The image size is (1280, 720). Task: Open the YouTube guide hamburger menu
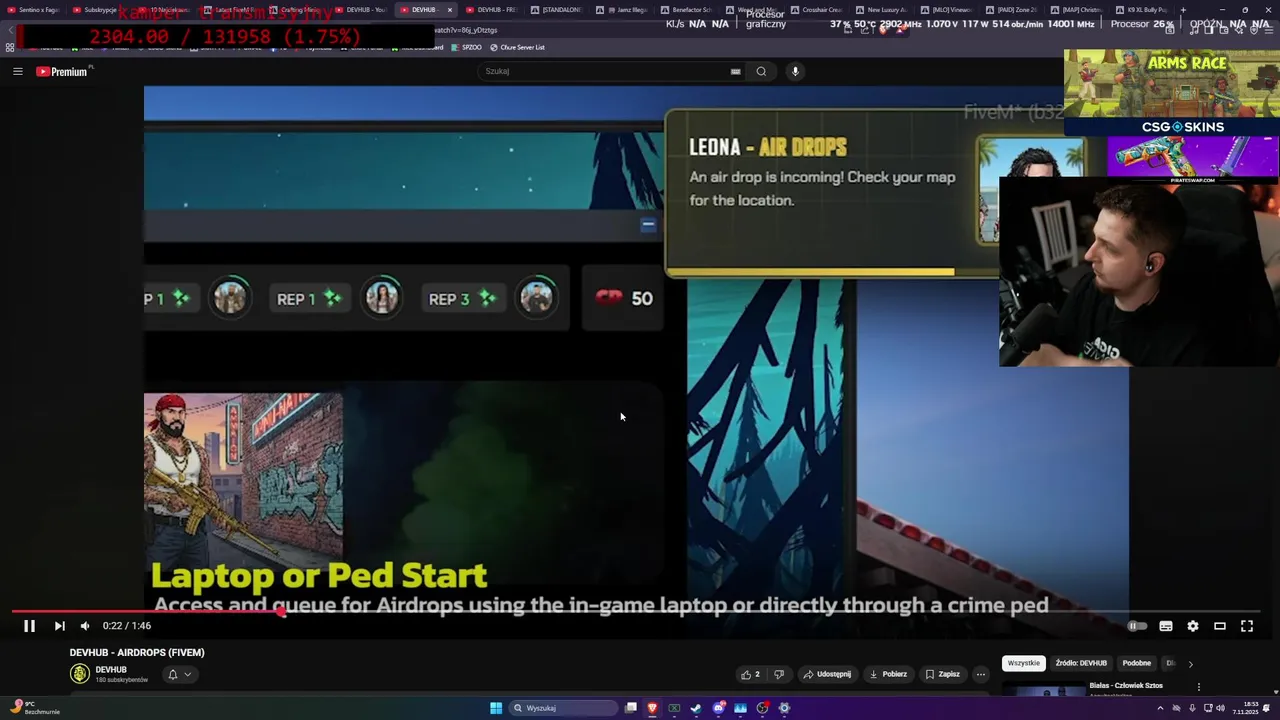coord(17,71)
